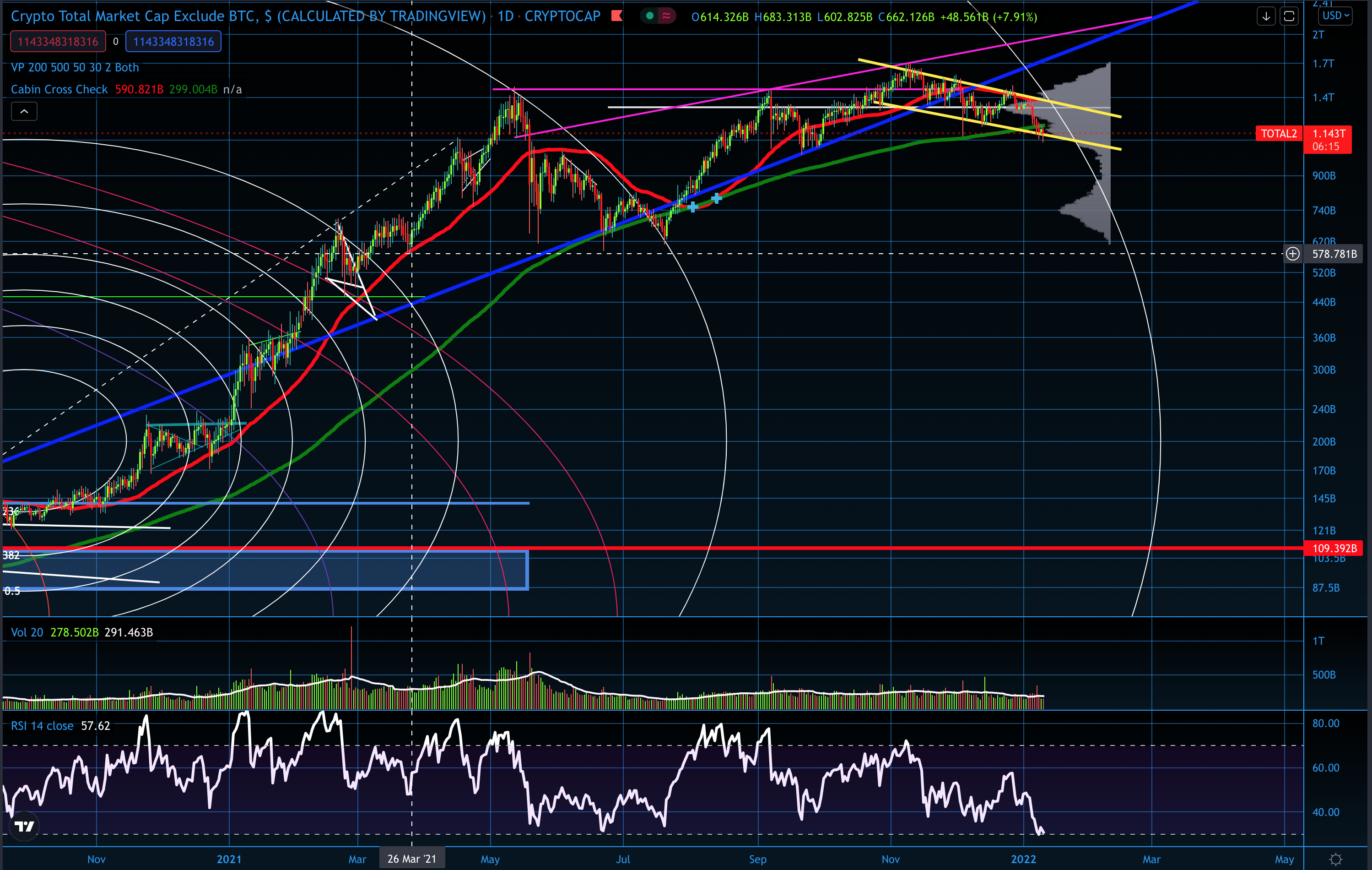Image resolution: width=1372 pixels, height=870 pixels.
Task: Collapse the indicator legend with the chevron
Action: (x=24, y=112)
